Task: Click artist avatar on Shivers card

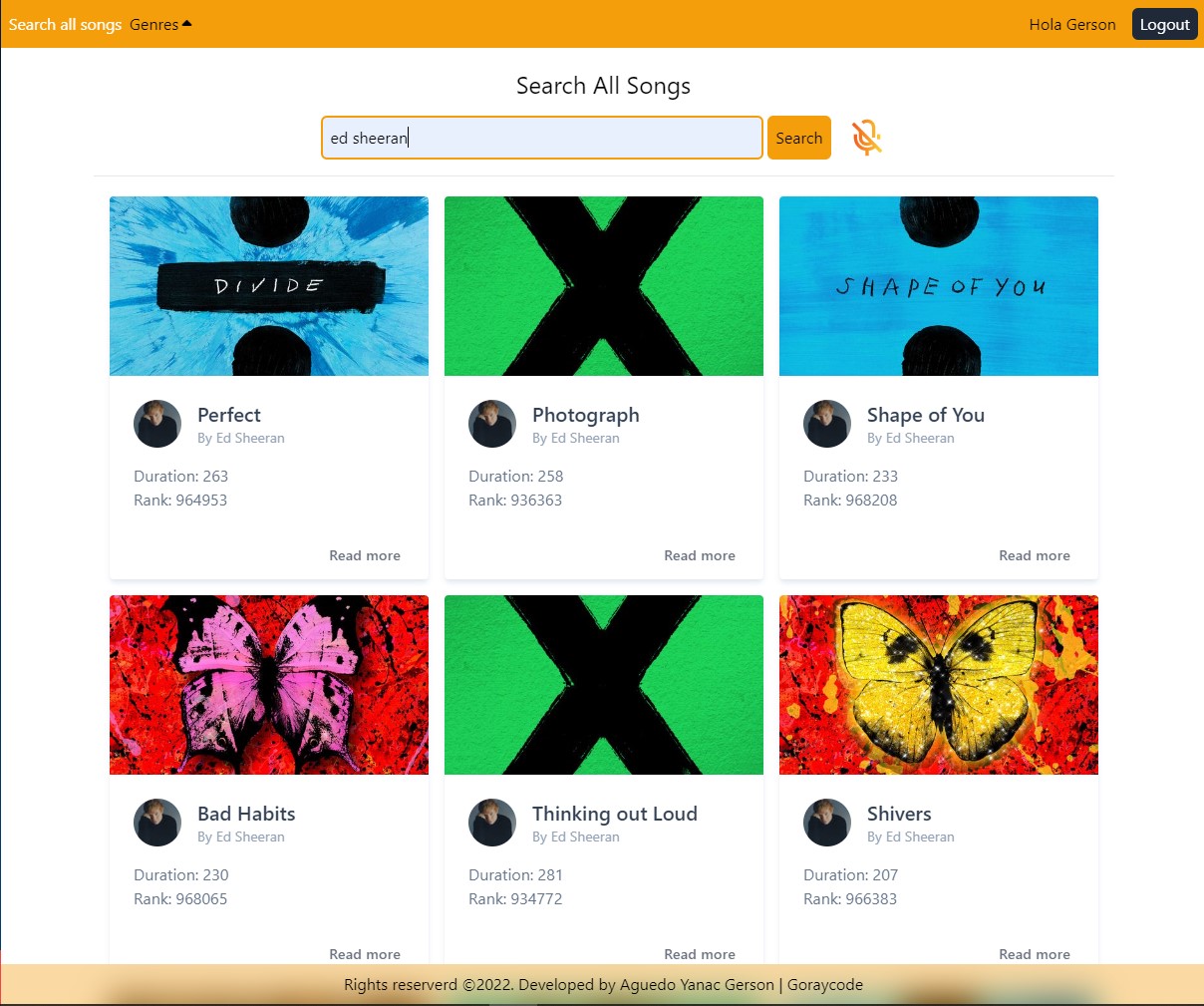Action: (827, 823)
